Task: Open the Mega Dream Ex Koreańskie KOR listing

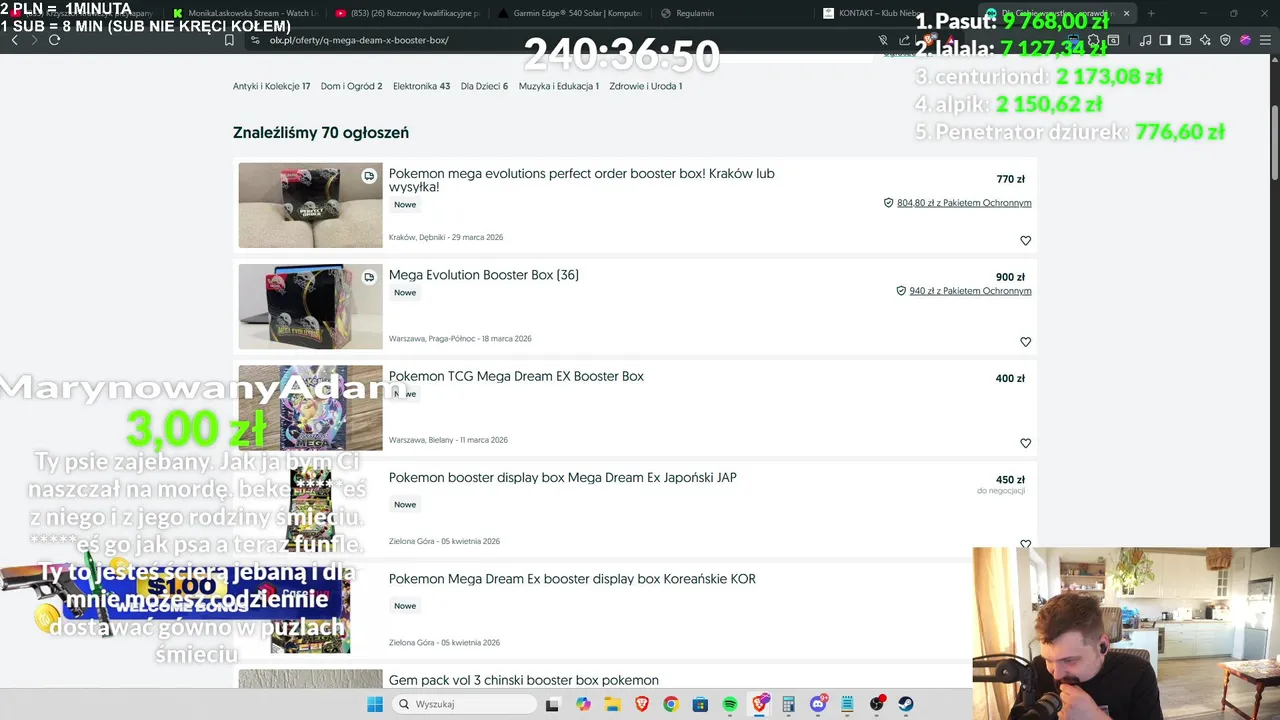Action: coord(572,579)
